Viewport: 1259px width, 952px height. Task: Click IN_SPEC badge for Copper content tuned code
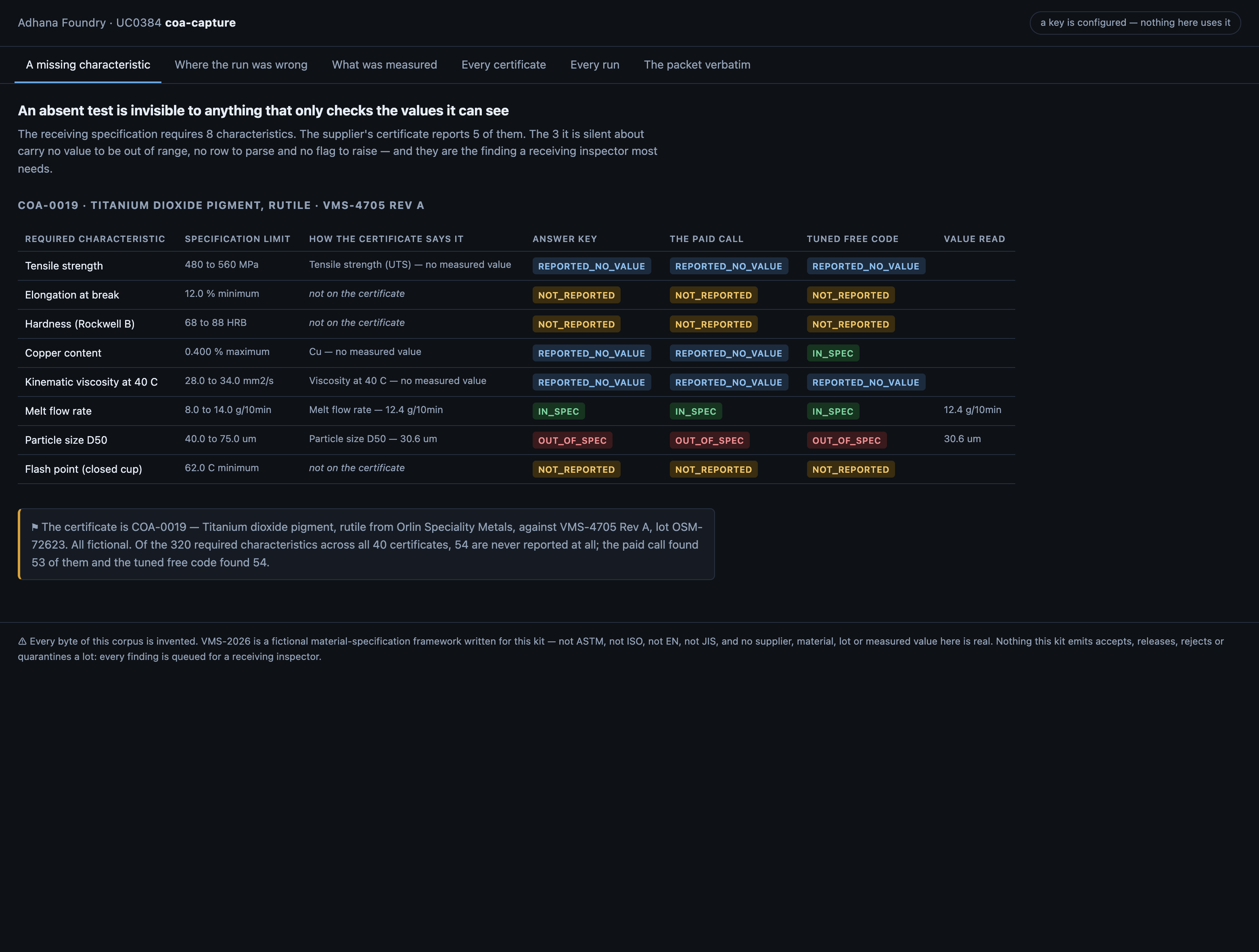coord(833,353)
